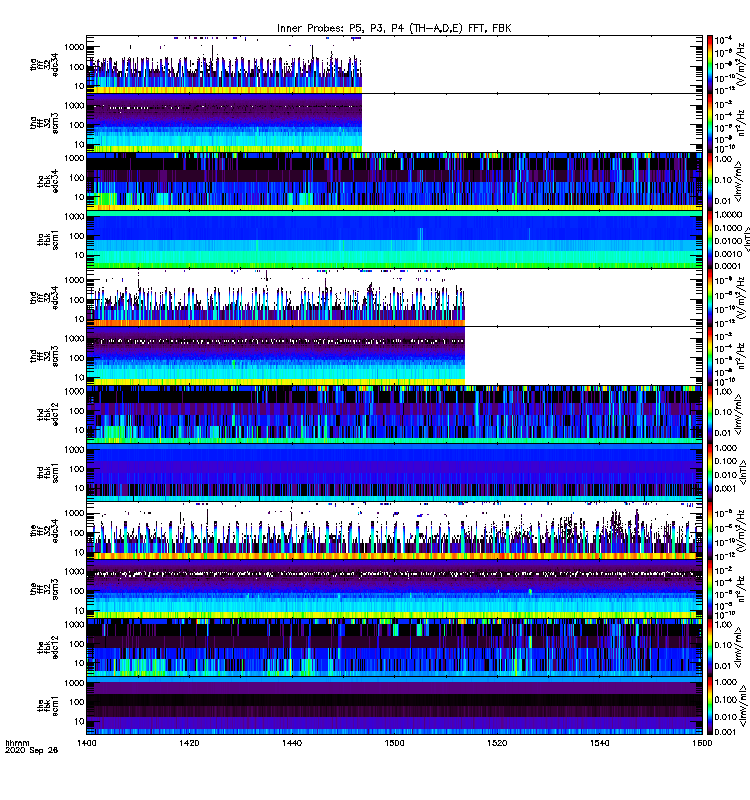Click inside the tha fbk scm1 spectrogram panel

(394, 239)
